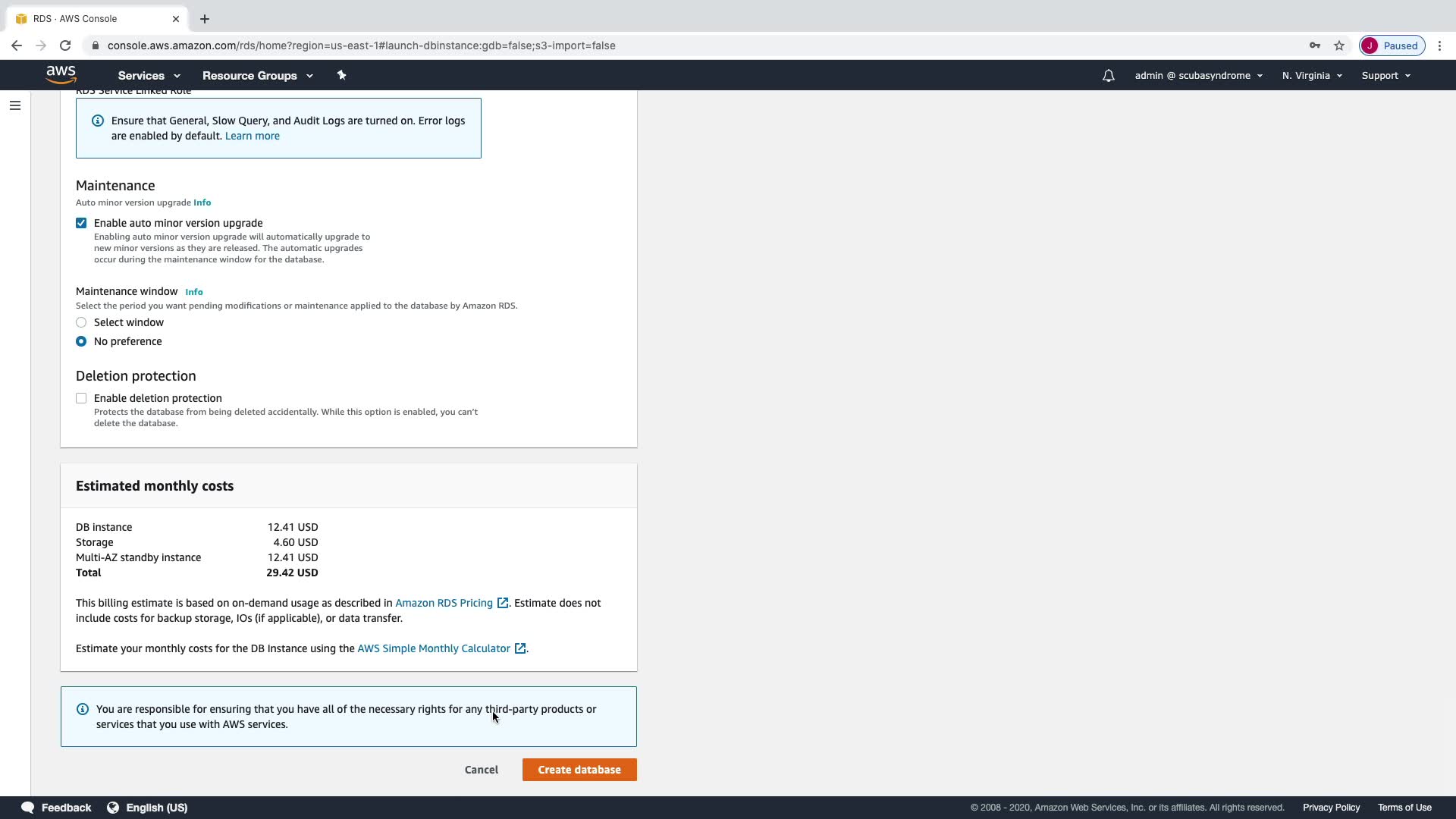
Task: Expand the Services dropdown menu
Action: [149, 76]
